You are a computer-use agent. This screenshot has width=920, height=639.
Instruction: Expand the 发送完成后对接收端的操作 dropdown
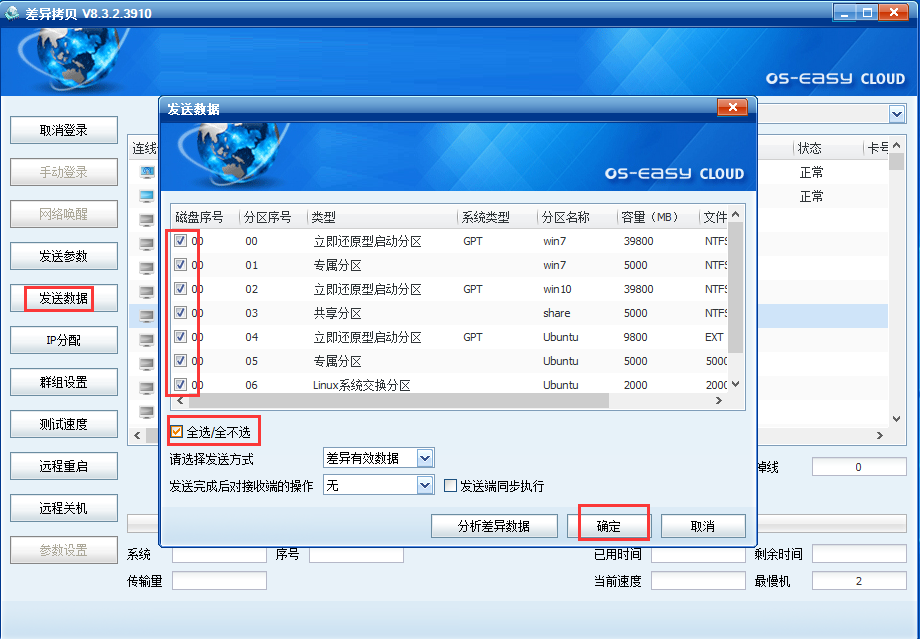pos(425,485)
